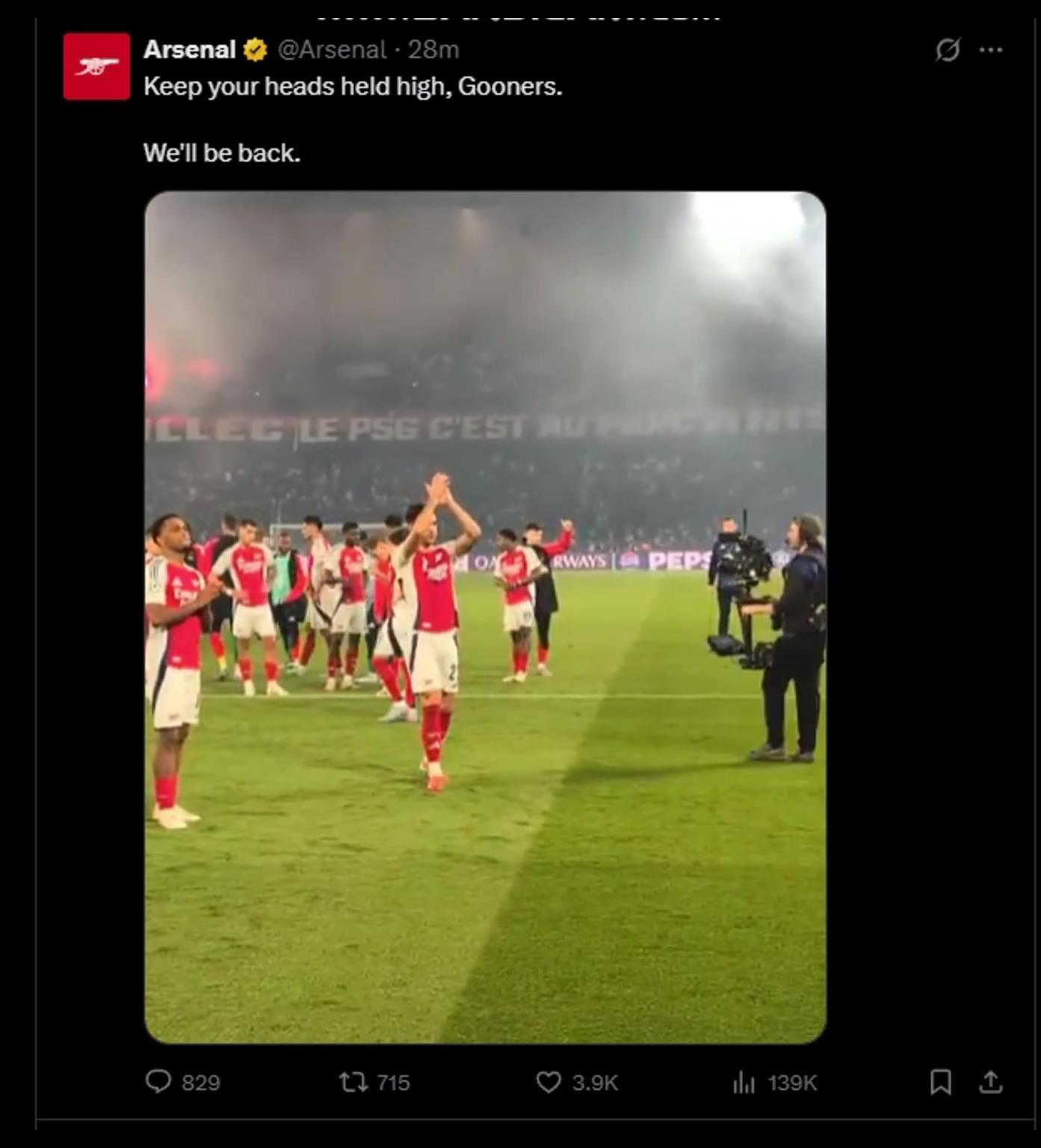Click the 3.9K likes count
Image resolution: width=1041 pixels, height=1148 pixels.
[595, 1083]
